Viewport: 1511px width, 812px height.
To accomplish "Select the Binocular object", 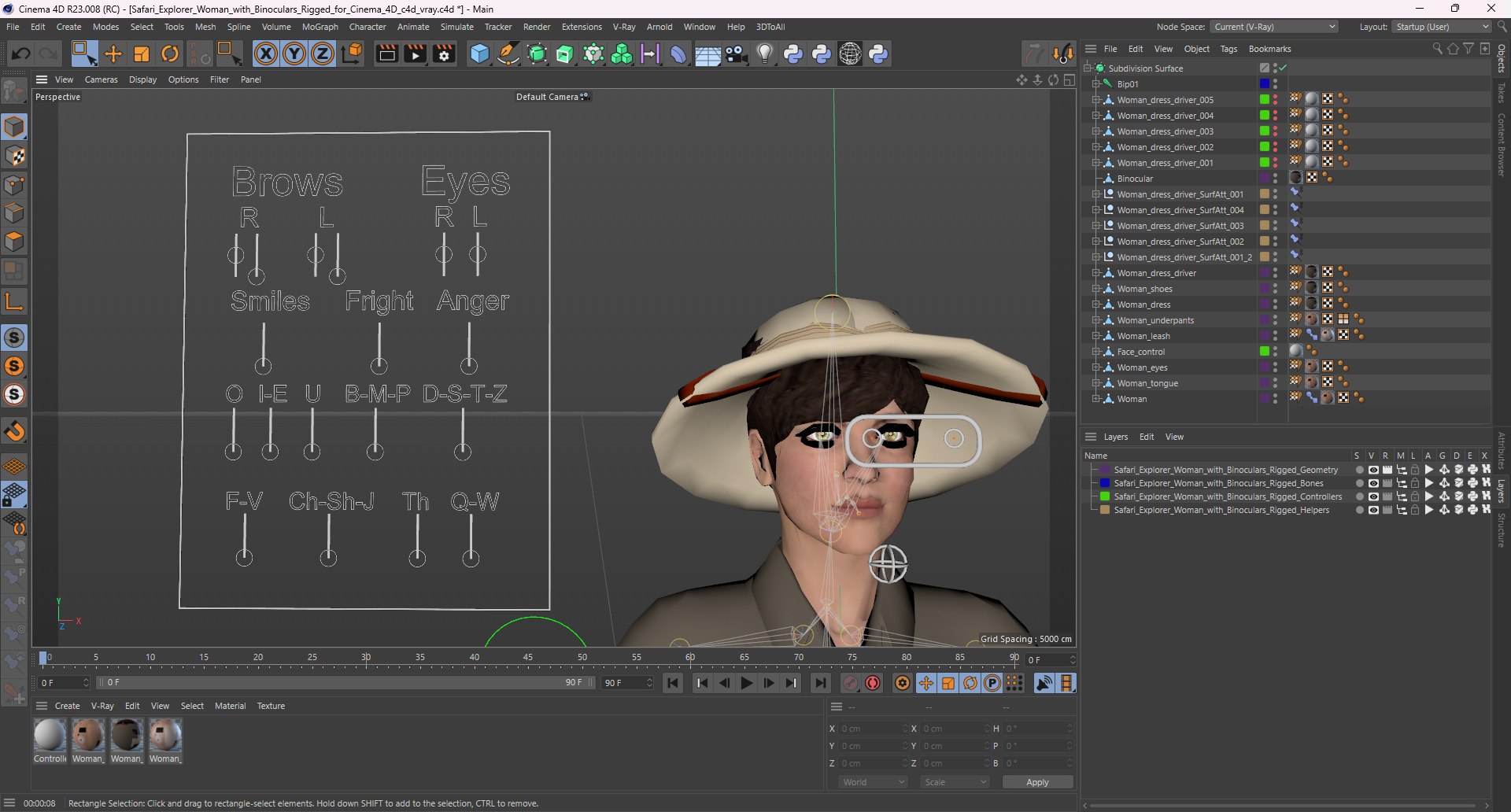I will [1135, 179].
